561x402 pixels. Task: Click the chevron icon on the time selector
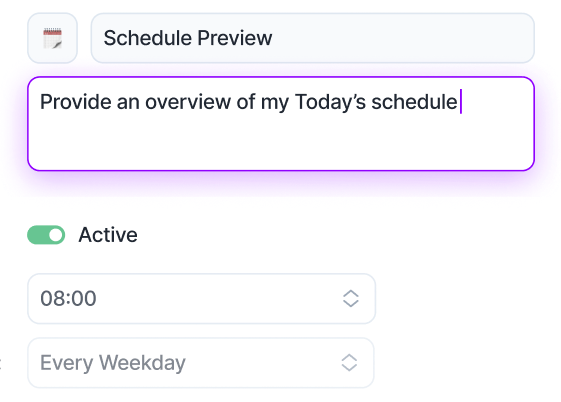click(351, 299)
